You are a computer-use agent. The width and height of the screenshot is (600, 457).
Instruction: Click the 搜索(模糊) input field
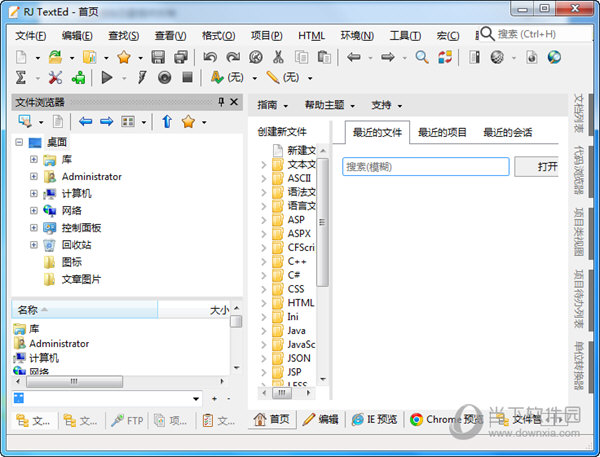coord(426,167)
